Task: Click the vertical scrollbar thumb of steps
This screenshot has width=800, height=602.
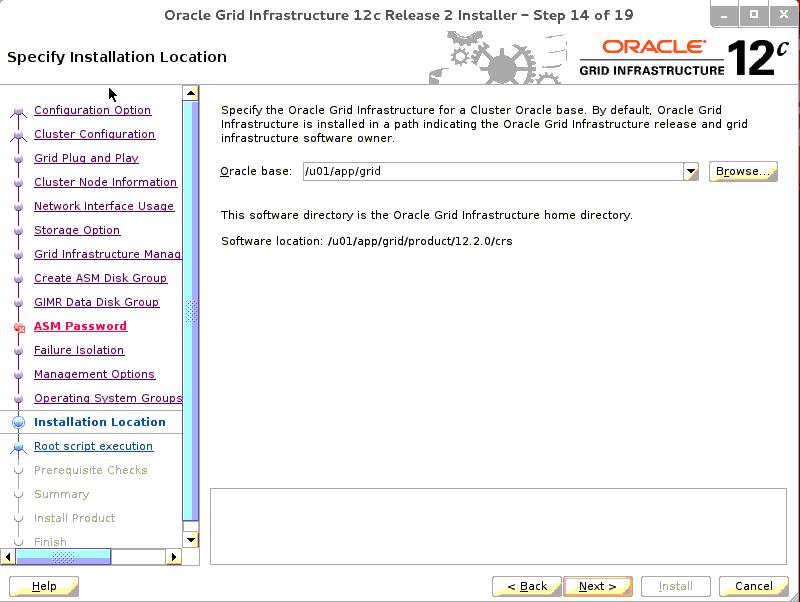Action: (191, 311)
